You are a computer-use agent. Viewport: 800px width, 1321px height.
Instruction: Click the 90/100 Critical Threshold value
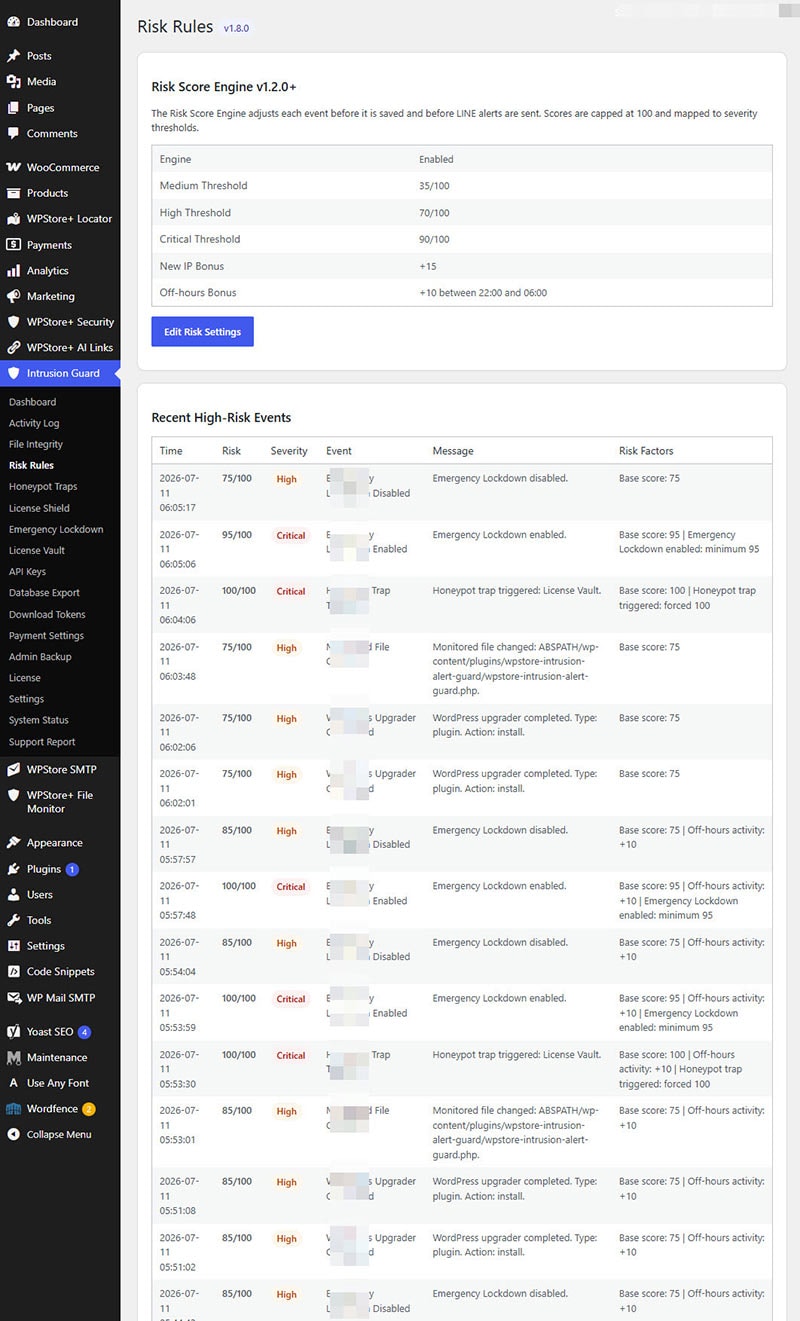[x=435, y=239]
